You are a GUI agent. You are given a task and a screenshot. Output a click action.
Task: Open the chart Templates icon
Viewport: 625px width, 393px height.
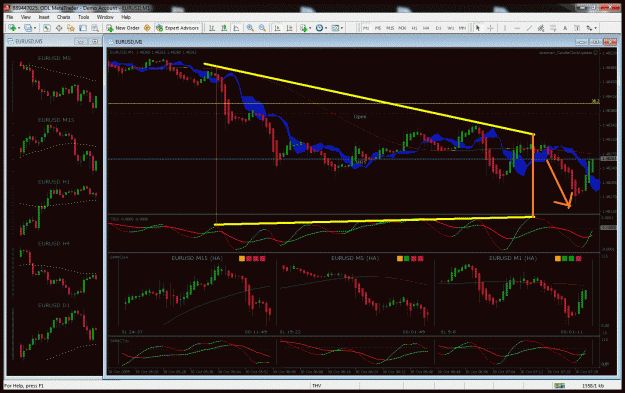(x=335, y=28)
